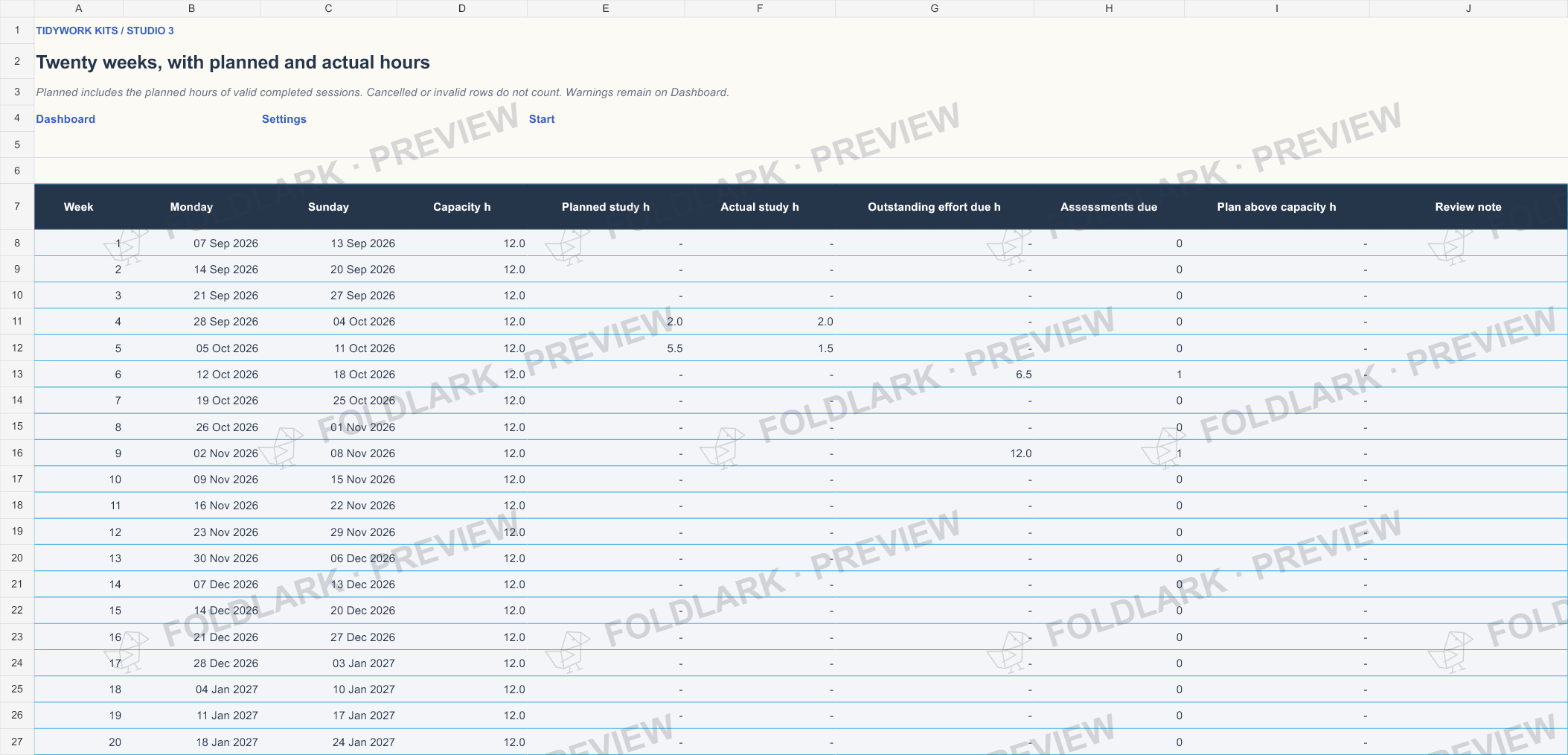Select column G header
Image resolution: width=1568 pixels, height=755 pixels.
tap(935, 8)
